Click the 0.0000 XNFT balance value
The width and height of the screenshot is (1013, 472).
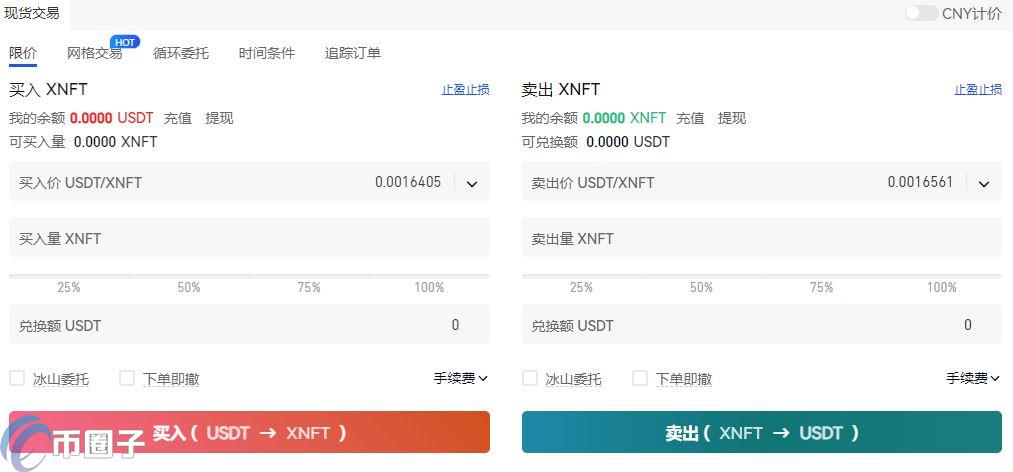pyautogui.click(x=624, y=118)
